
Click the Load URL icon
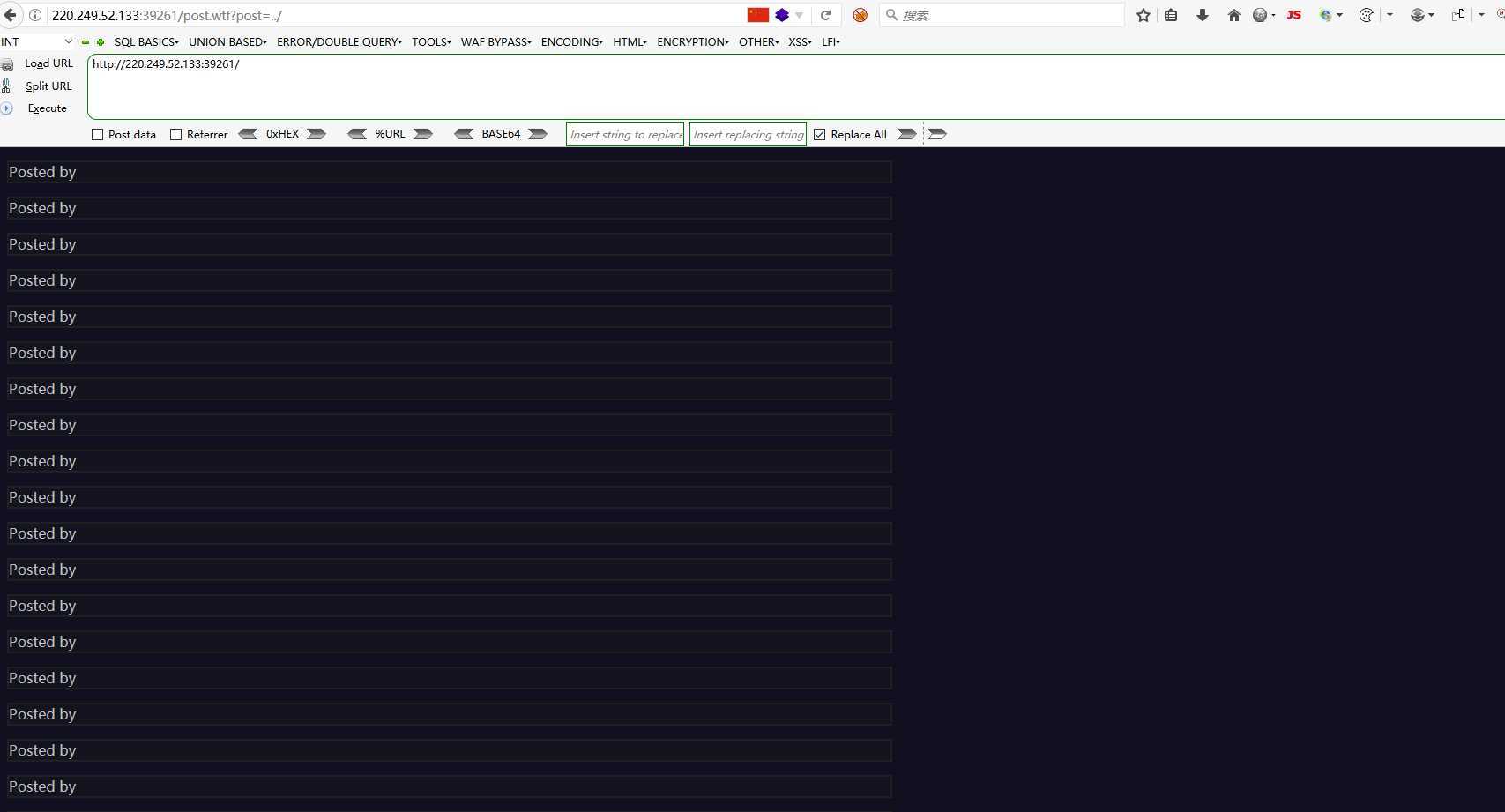[7, 64]
